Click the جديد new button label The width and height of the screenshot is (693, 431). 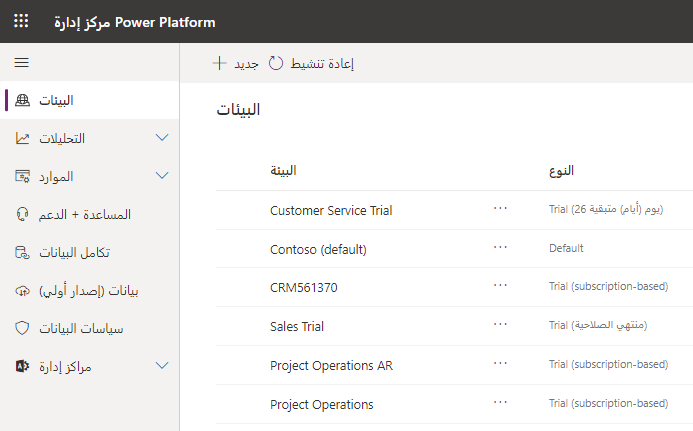pyautogui.click(x=246, y=64)
